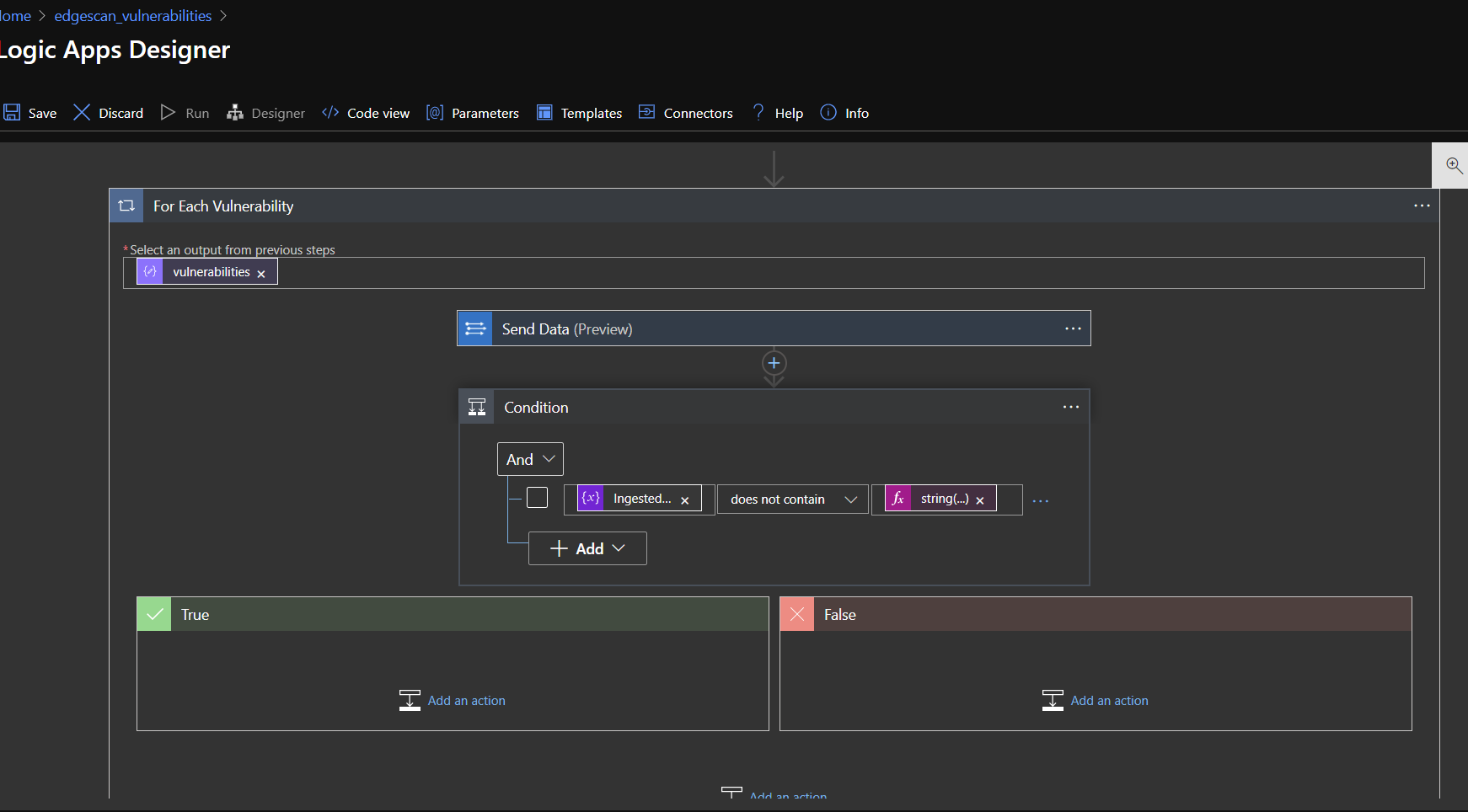Click Discard in the toolbar
This screenshot has width=1468, height=812.
108,113
